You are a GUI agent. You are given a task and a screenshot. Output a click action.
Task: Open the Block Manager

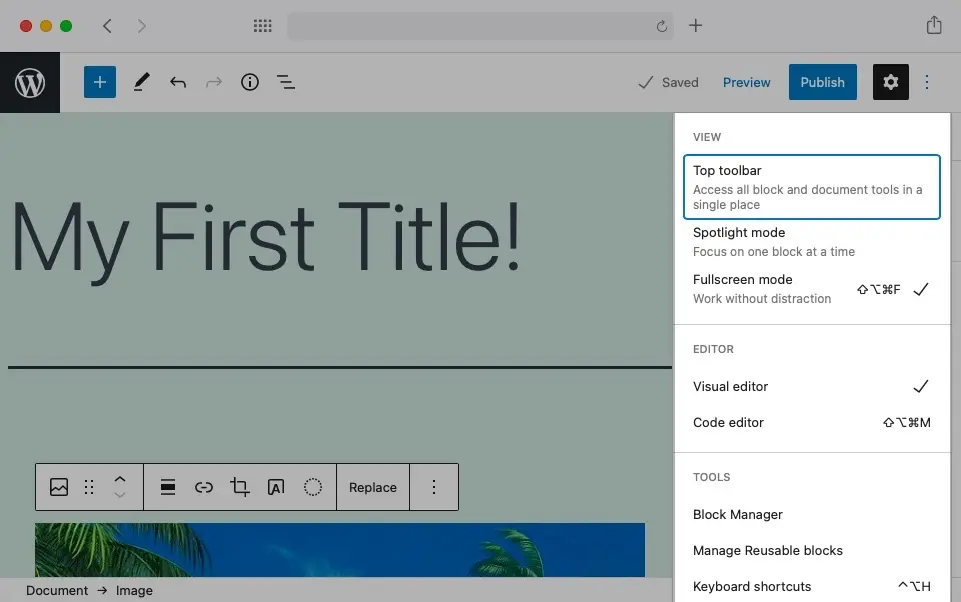[811, 514]
